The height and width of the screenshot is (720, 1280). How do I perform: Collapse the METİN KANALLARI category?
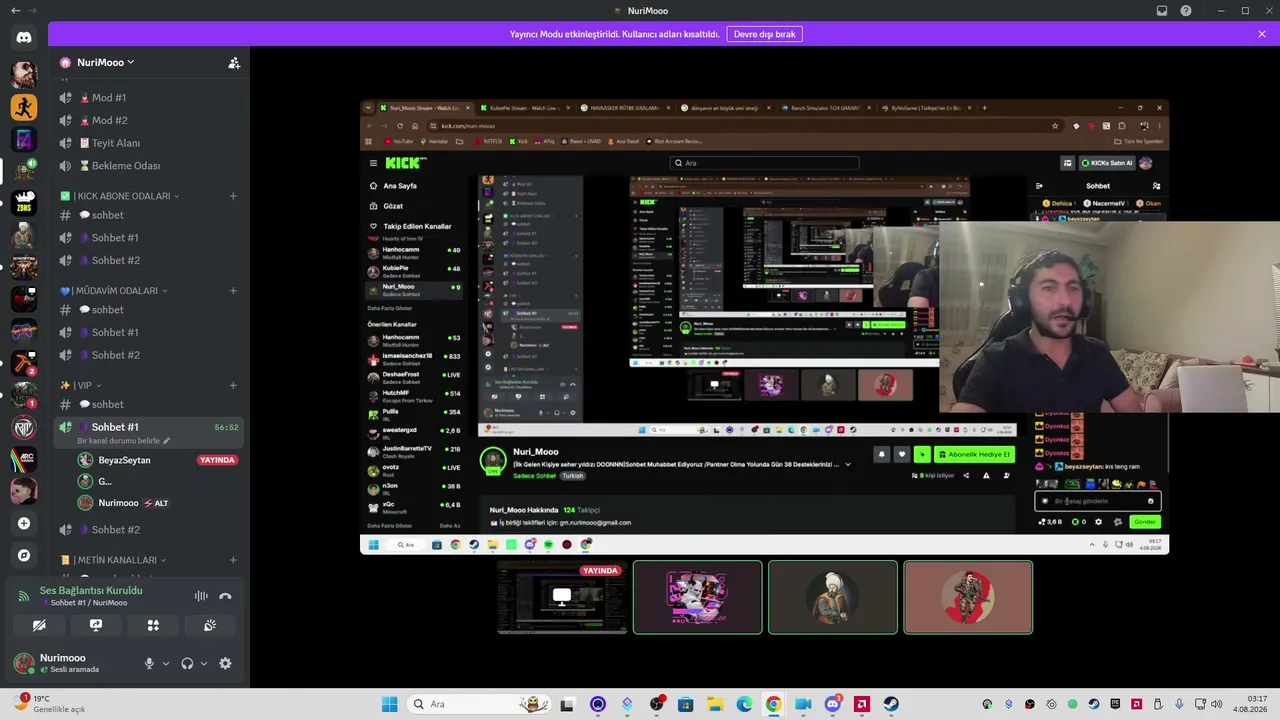tap(113, 560)
